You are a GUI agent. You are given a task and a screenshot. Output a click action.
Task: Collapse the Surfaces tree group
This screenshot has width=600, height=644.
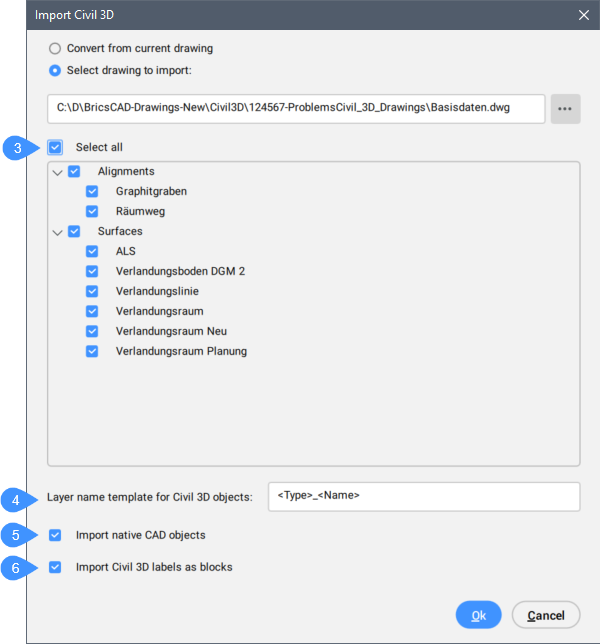tap(57, 232)
